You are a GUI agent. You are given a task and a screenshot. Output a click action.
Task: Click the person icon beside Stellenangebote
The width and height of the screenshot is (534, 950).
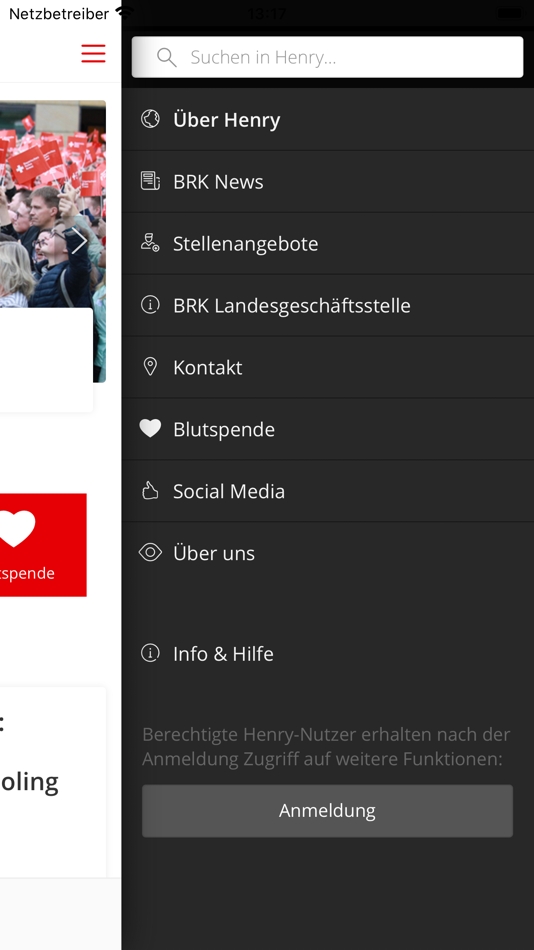150,243
